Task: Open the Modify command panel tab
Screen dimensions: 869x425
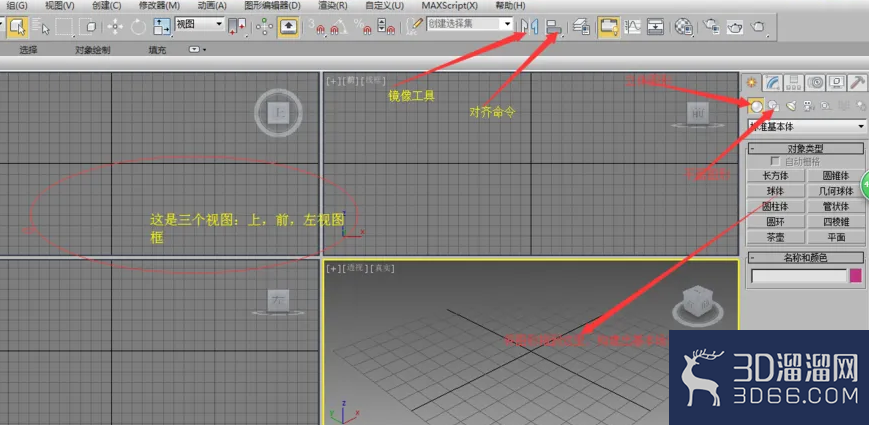Action: (773, 83)
